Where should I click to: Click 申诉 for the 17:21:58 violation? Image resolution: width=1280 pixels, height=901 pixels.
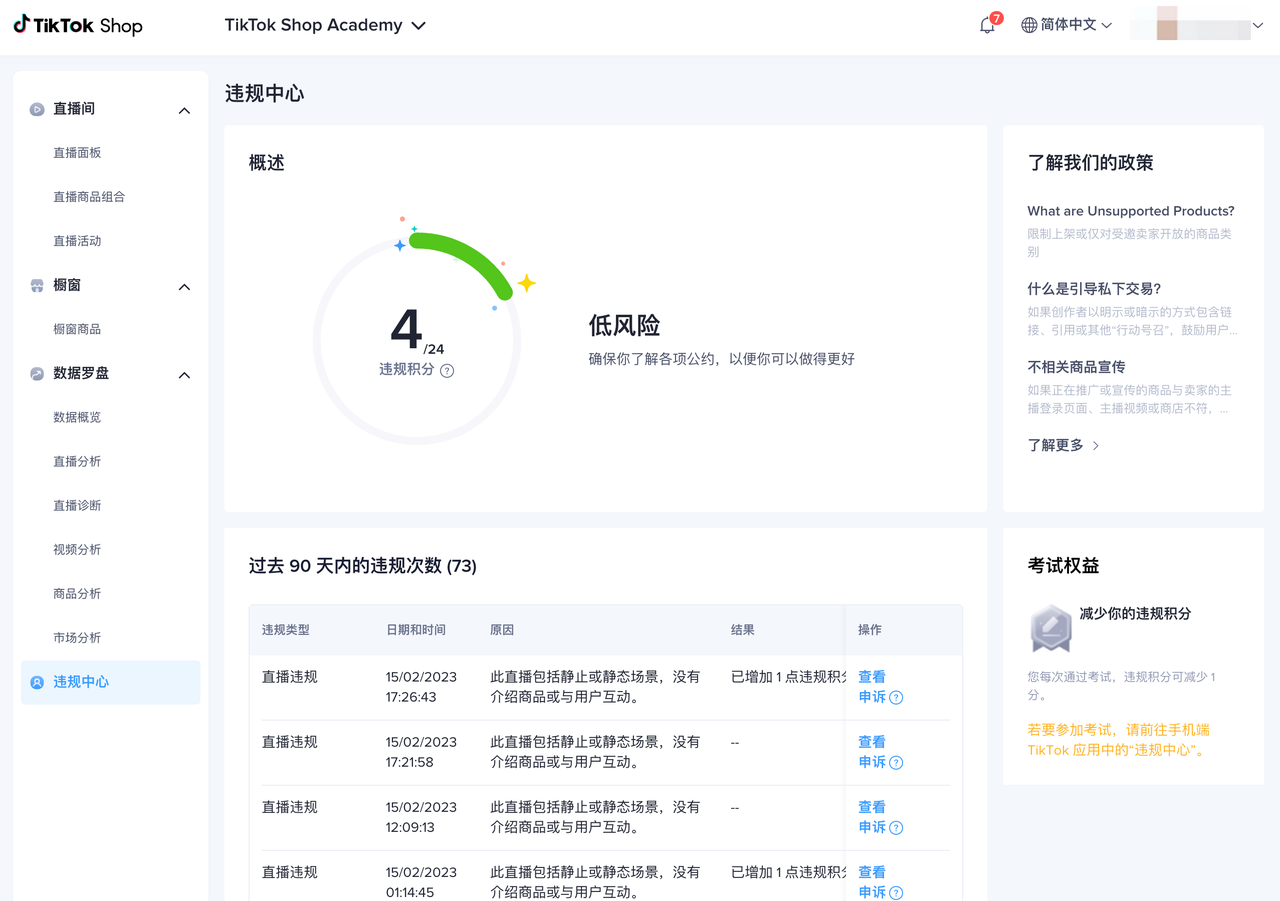point(871,762)
